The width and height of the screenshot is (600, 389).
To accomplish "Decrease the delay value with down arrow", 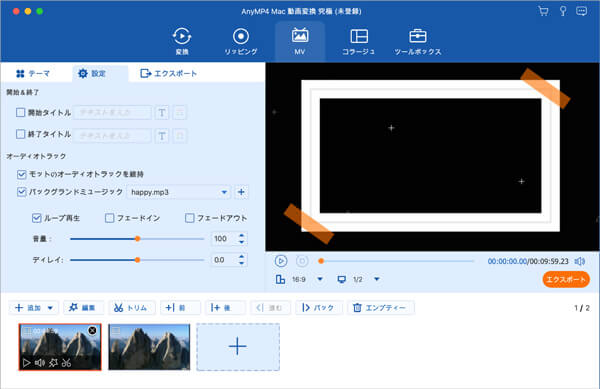I will click(241, 263).
